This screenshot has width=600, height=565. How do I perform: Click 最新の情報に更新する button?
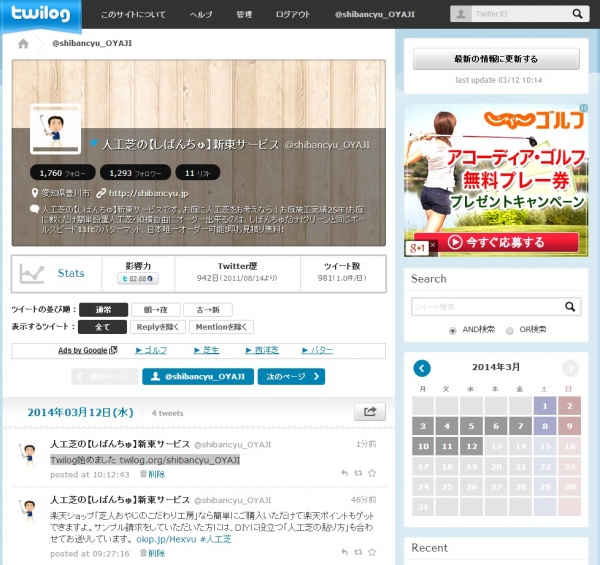click(x=496, y=59)
